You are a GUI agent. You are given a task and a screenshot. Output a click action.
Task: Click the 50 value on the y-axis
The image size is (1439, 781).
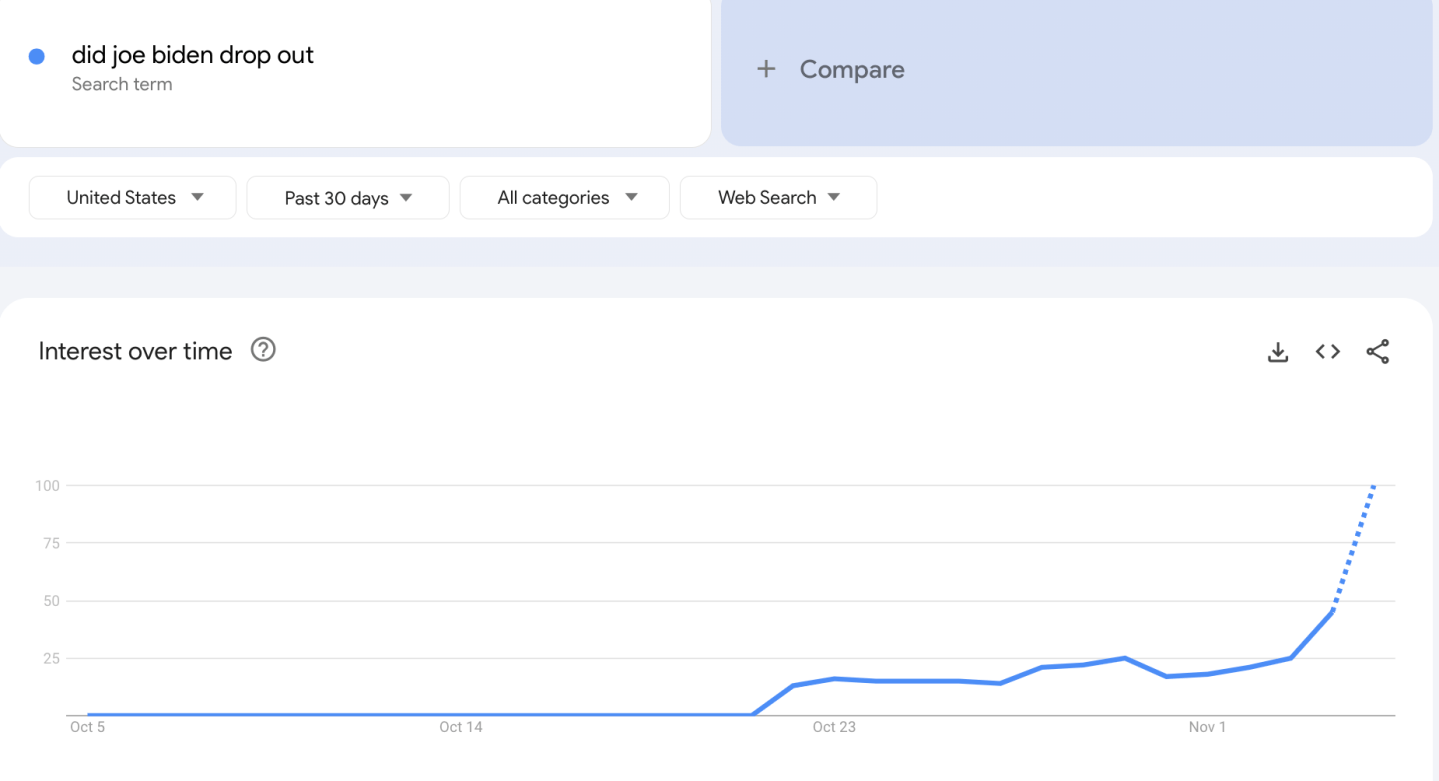[49, 601]
